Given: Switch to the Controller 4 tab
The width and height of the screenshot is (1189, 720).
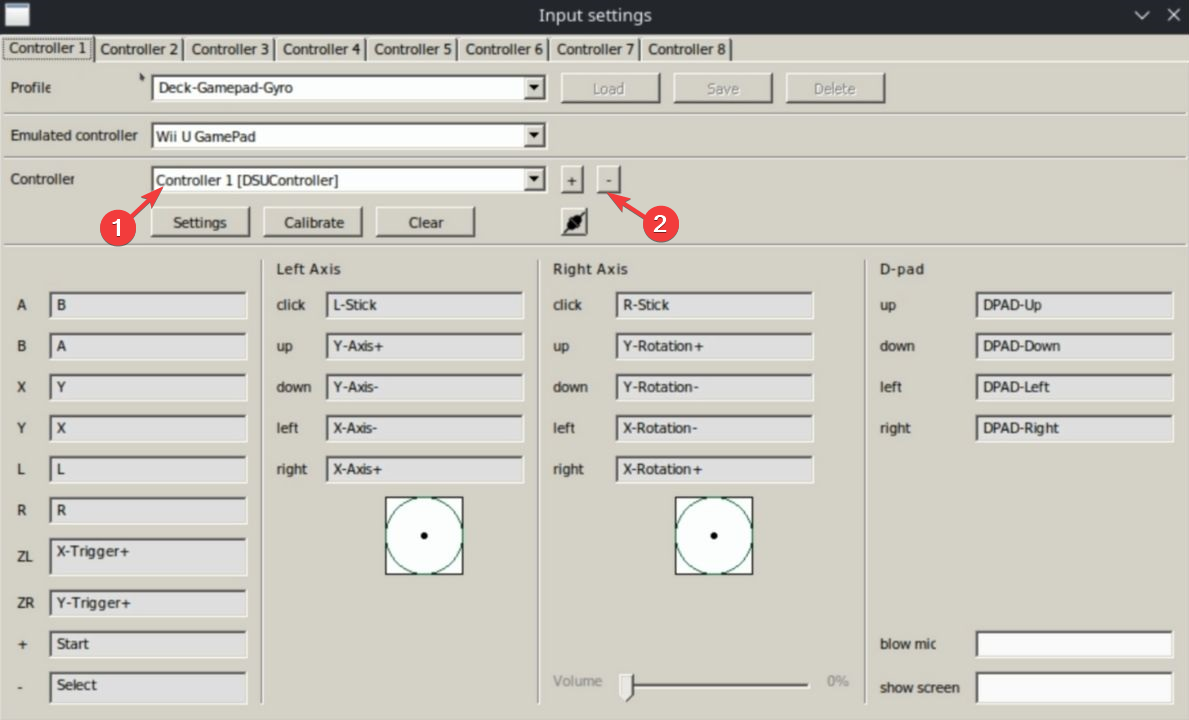Looking at the screenshot, I should tap(321, 49).
